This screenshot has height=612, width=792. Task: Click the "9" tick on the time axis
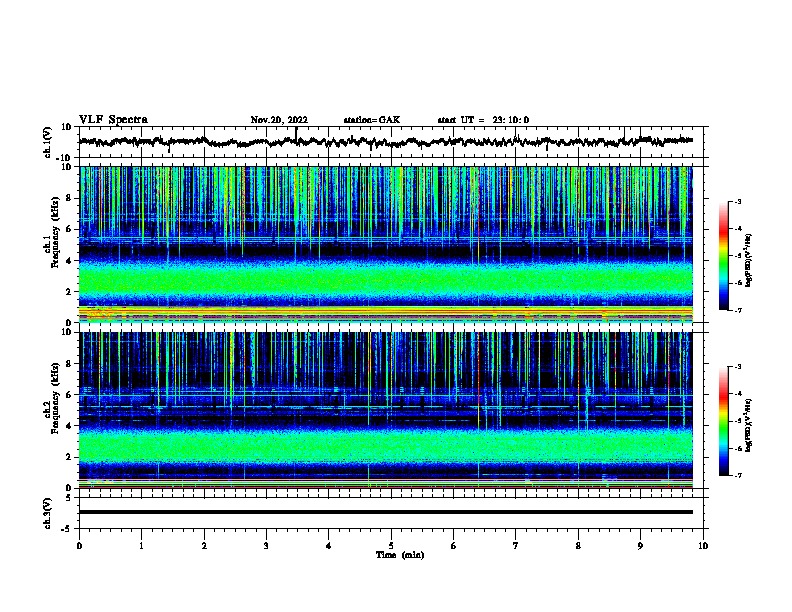pos(640,545)
